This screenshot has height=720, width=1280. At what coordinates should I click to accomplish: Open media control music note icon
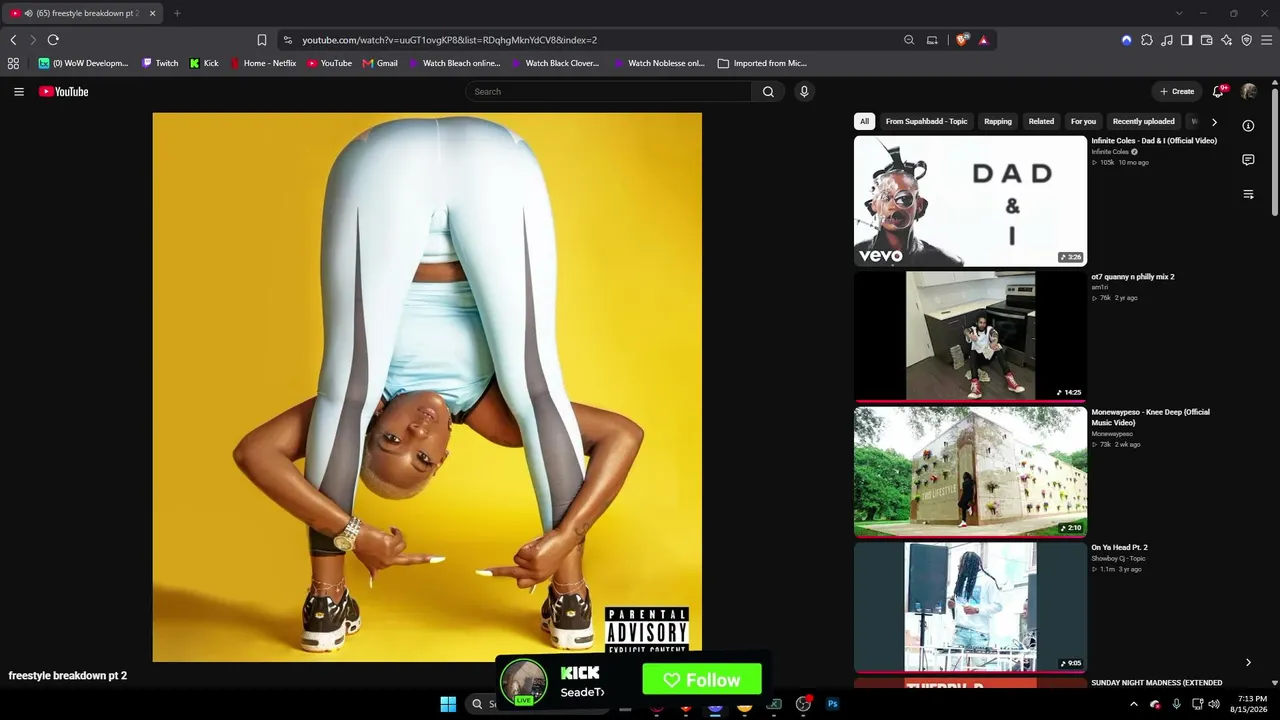[1167, 40]
